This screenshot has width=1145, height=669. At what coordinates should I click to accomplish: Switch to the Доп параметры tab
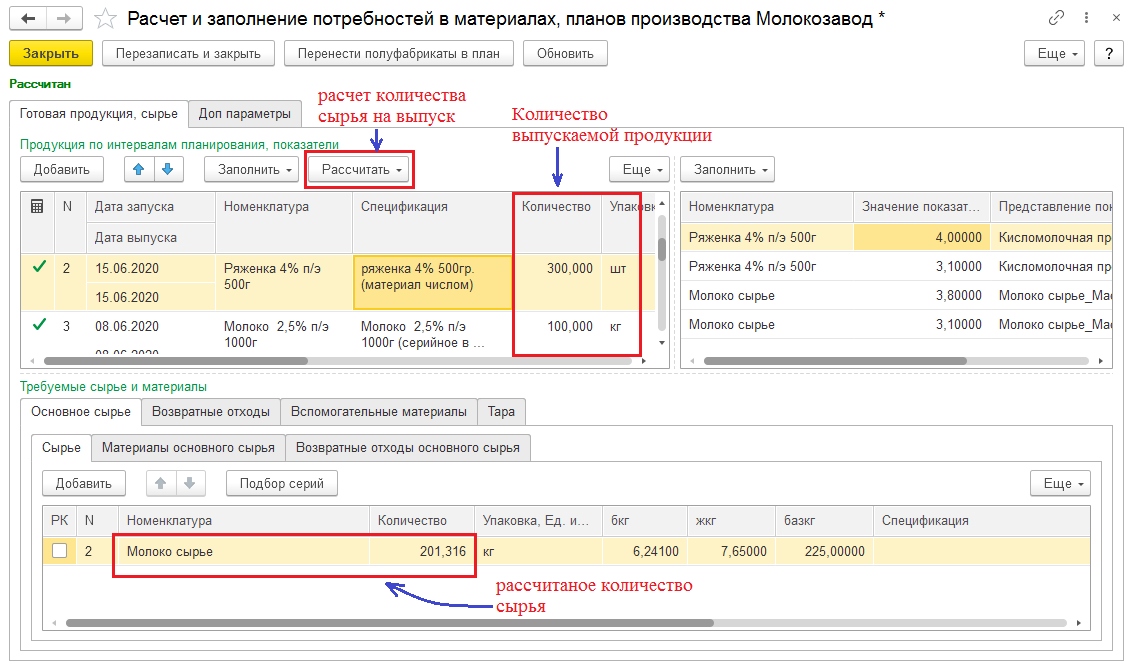(245, 114)
